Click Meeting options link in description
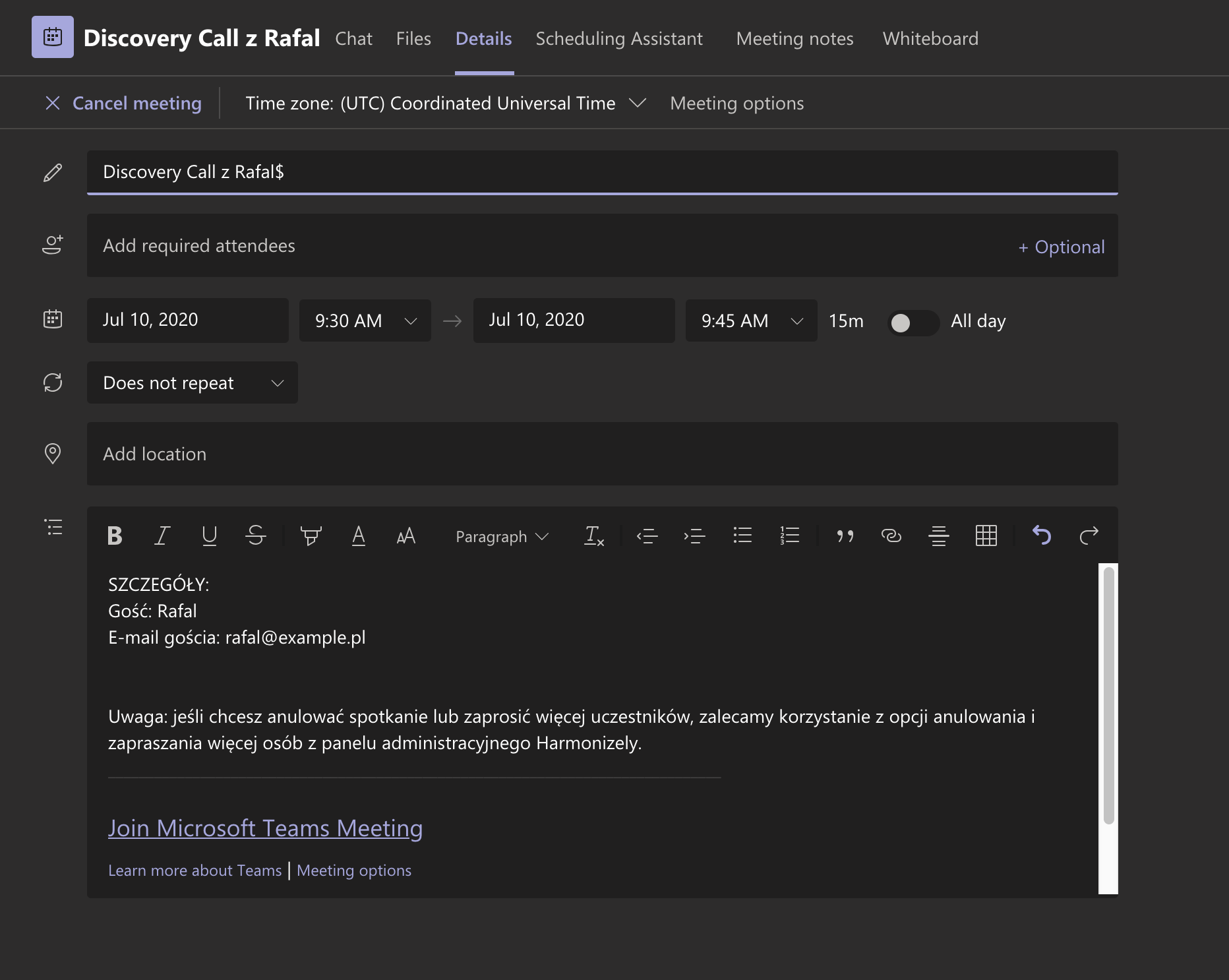 point(354,871)
